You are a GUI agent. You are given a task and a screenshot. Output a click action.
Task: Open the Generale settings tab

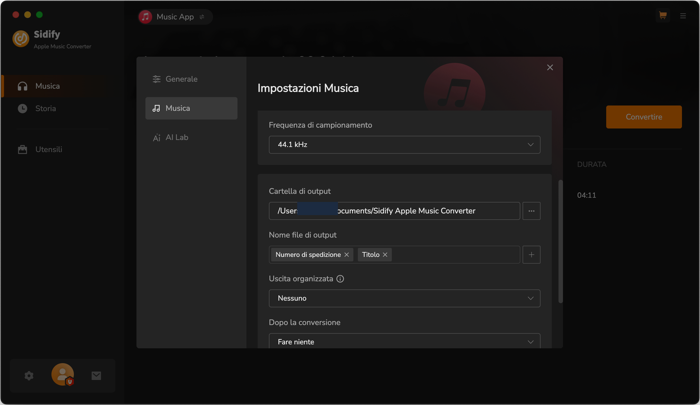[191, 79]
